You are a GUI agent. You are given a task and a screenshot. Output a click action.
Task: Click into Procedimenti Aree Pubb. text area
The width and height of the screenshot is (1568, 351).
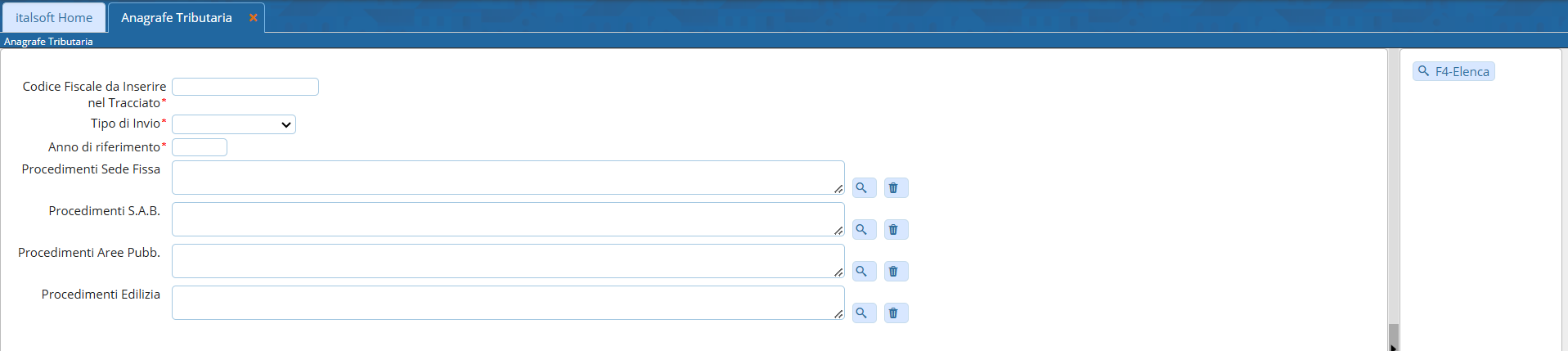(507, 261)
